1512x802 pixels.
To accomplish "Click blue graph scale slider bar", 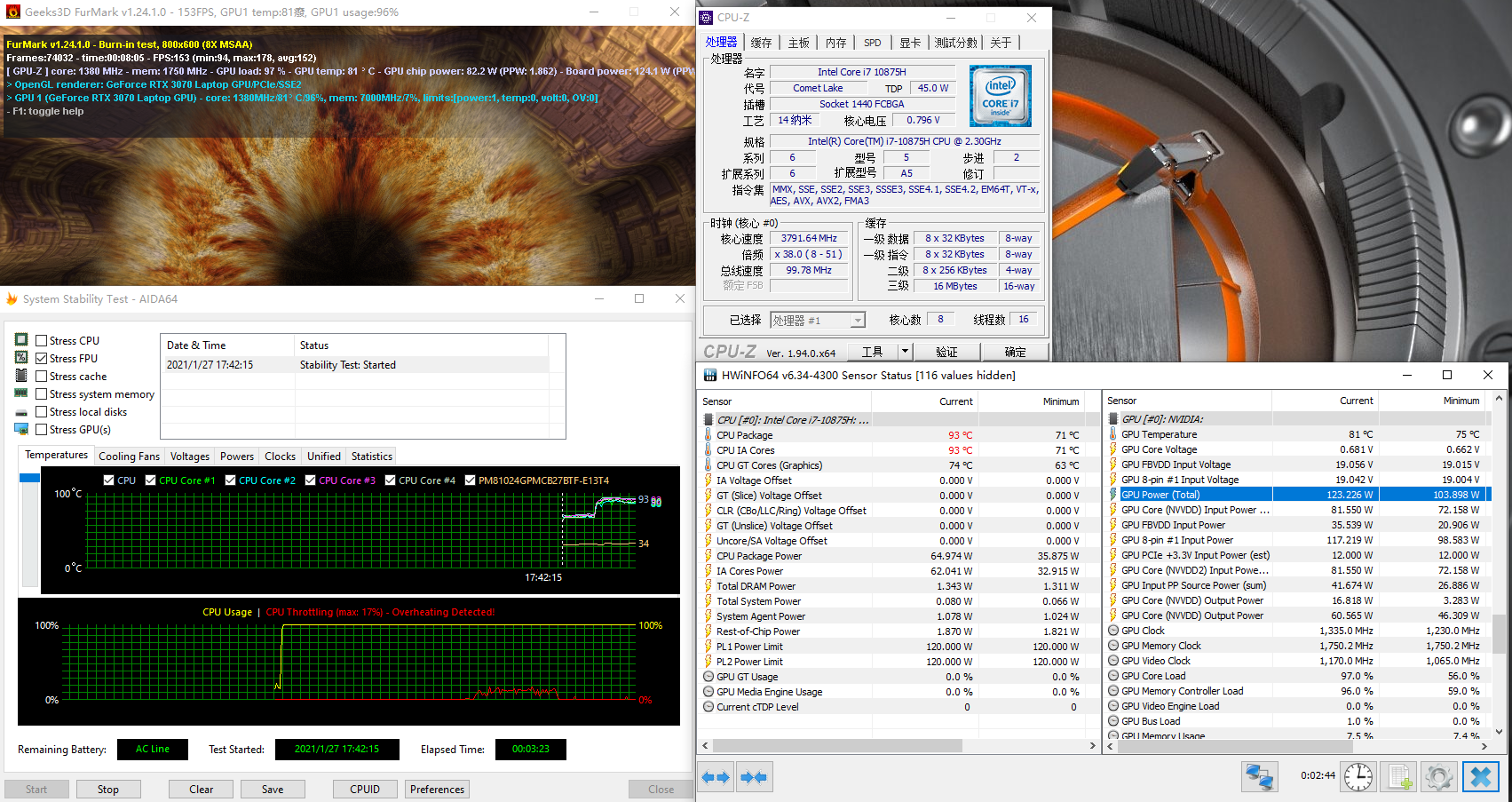I will coord(29,478).
